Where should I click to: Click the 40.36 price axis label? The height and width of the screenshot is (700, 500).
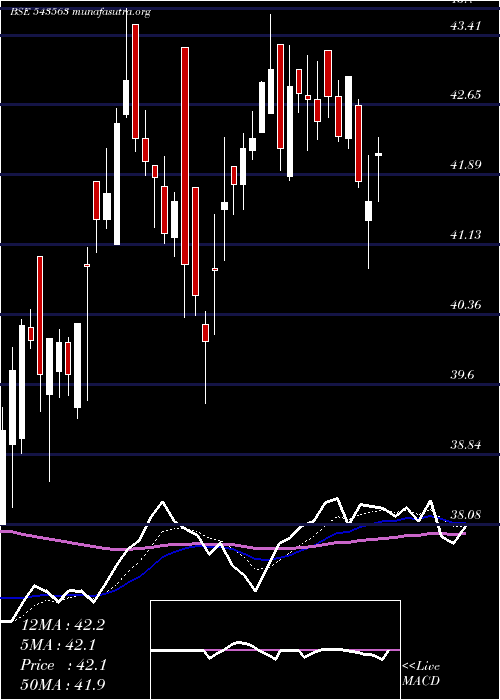click(466, 305)
